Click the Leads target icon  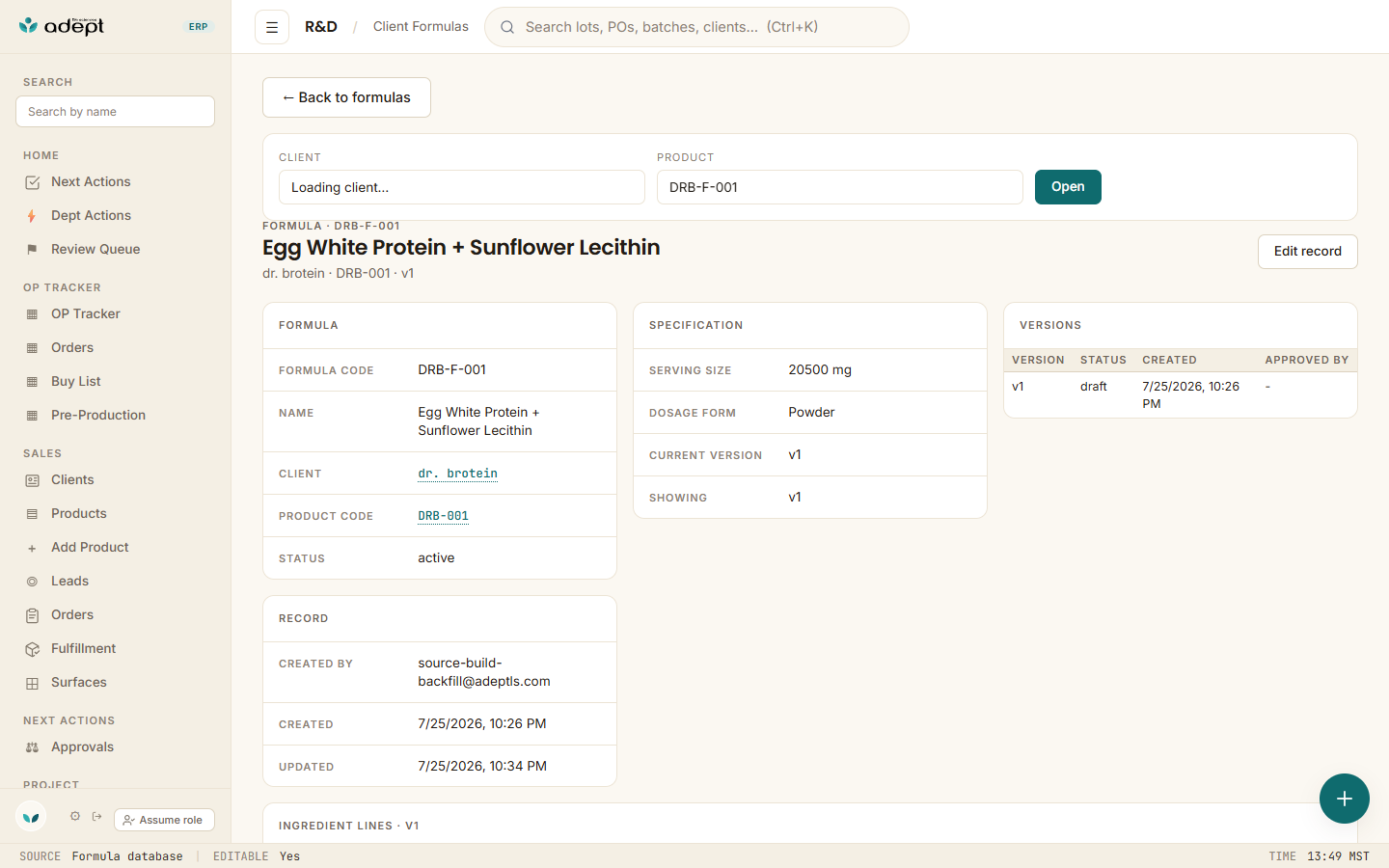pos(32,582)
